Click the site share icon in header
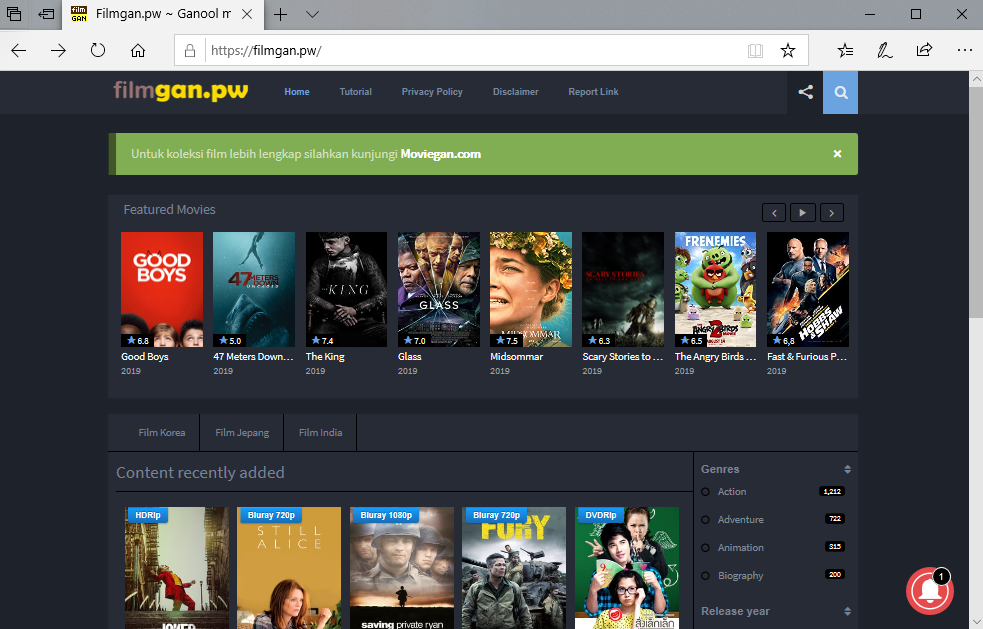The width and height of the screenshot is (983, 629). point(806,92)
